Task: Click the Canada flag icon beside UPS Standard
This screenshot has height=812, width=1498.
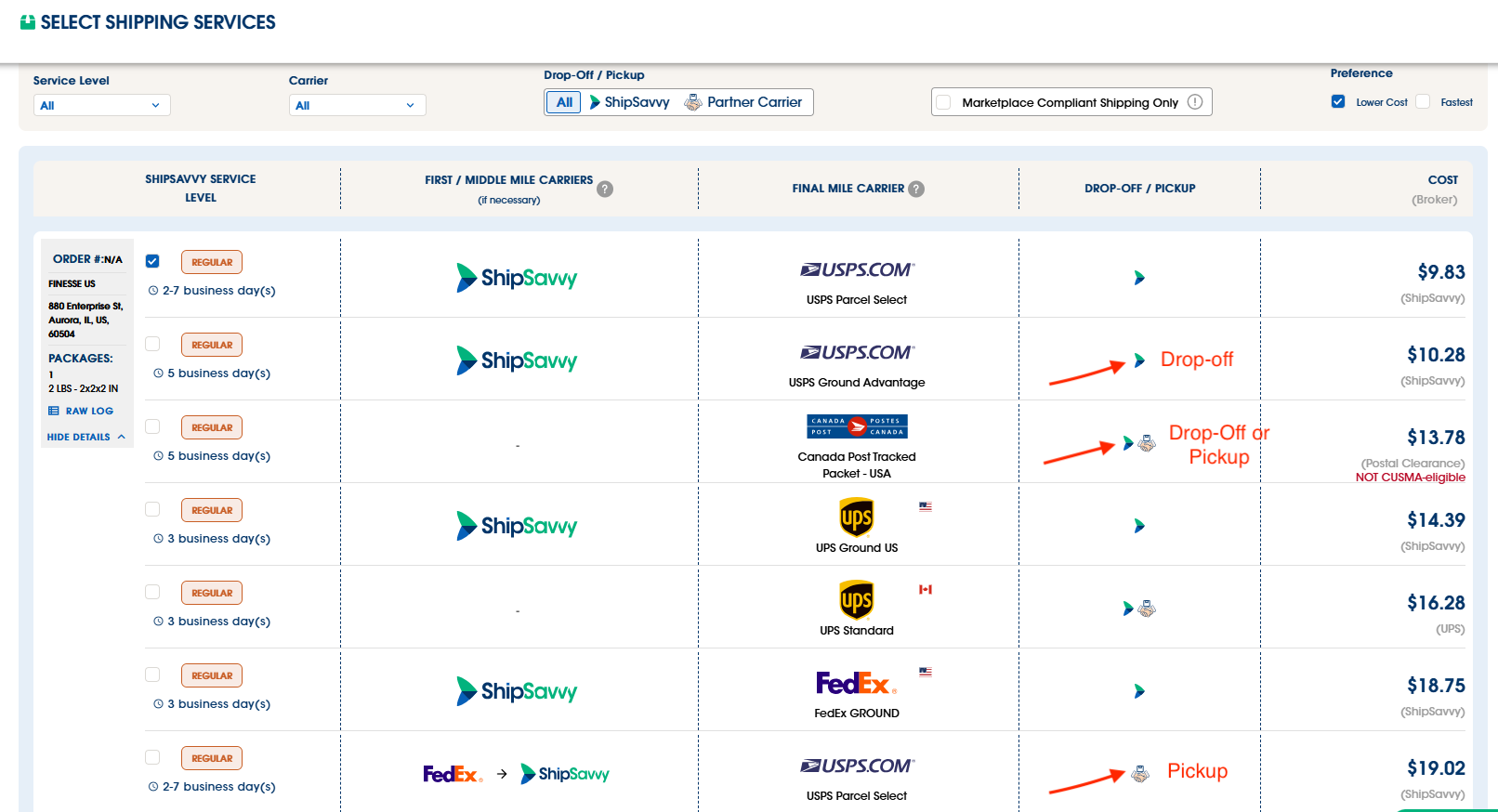Action: tap(926, 589)
